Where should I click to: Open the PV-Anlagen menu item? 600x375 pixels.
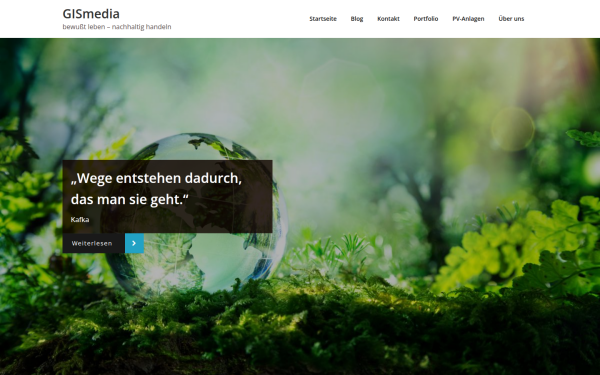pos(468,19)
